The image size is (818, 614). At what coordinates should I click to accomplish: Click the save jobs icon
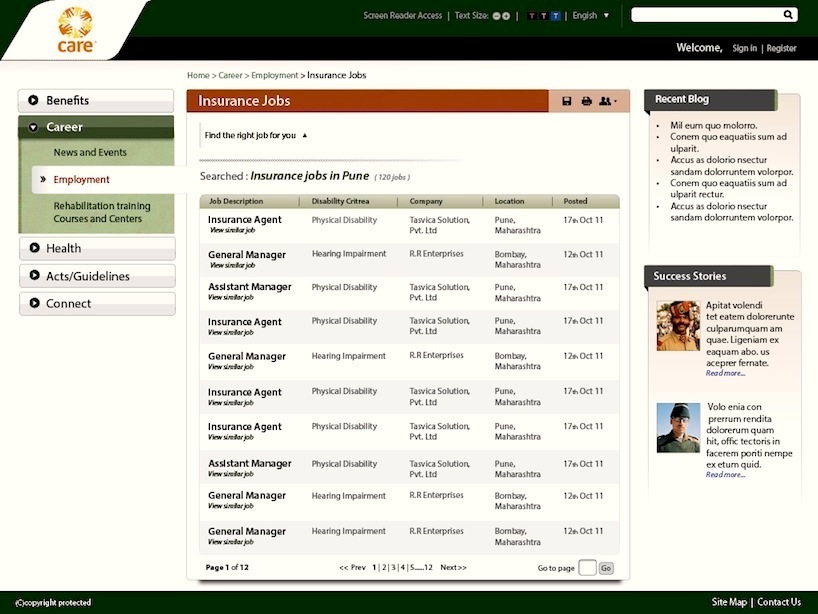pyautogui.click(x=567, y=100)
